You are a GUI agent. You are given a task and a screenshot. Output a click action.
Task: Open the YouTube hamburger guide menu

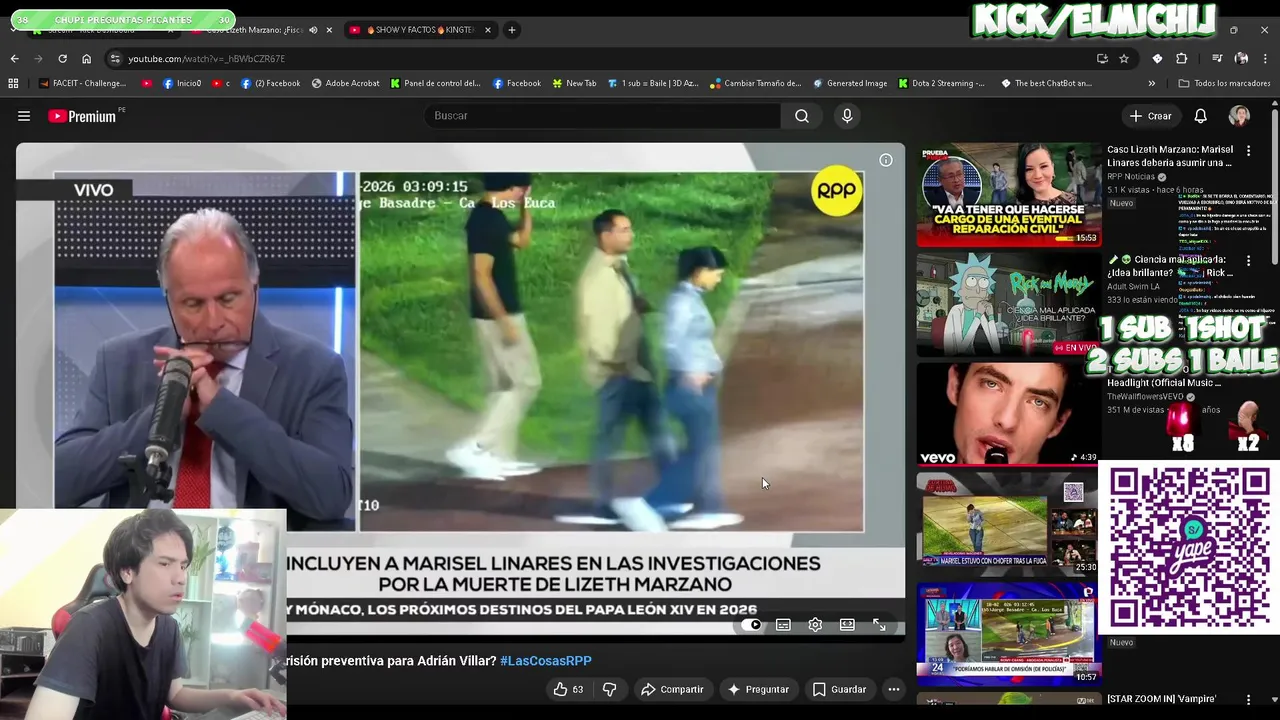tap(24, 116)
